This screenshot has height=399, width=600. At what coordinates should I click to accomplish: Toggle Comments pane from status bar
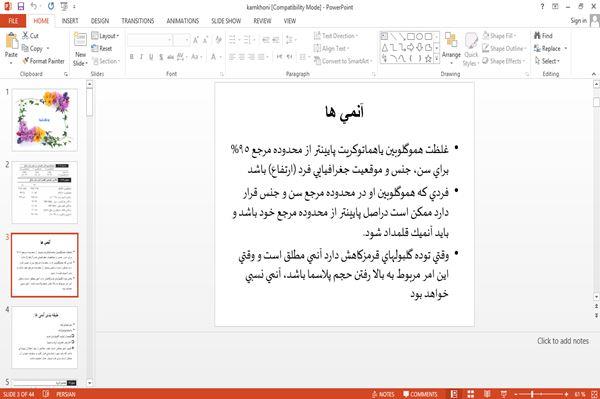pyautogui.click(x=420, y=394)
